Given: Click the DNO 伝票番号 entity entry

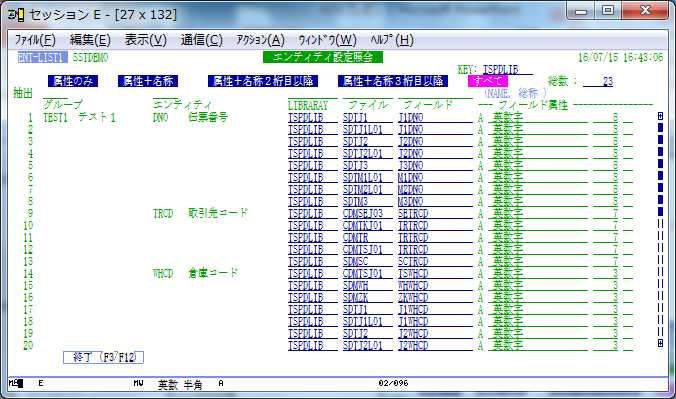Looking at the screenshot, I should pyautogui.click(x=190, y=117).
